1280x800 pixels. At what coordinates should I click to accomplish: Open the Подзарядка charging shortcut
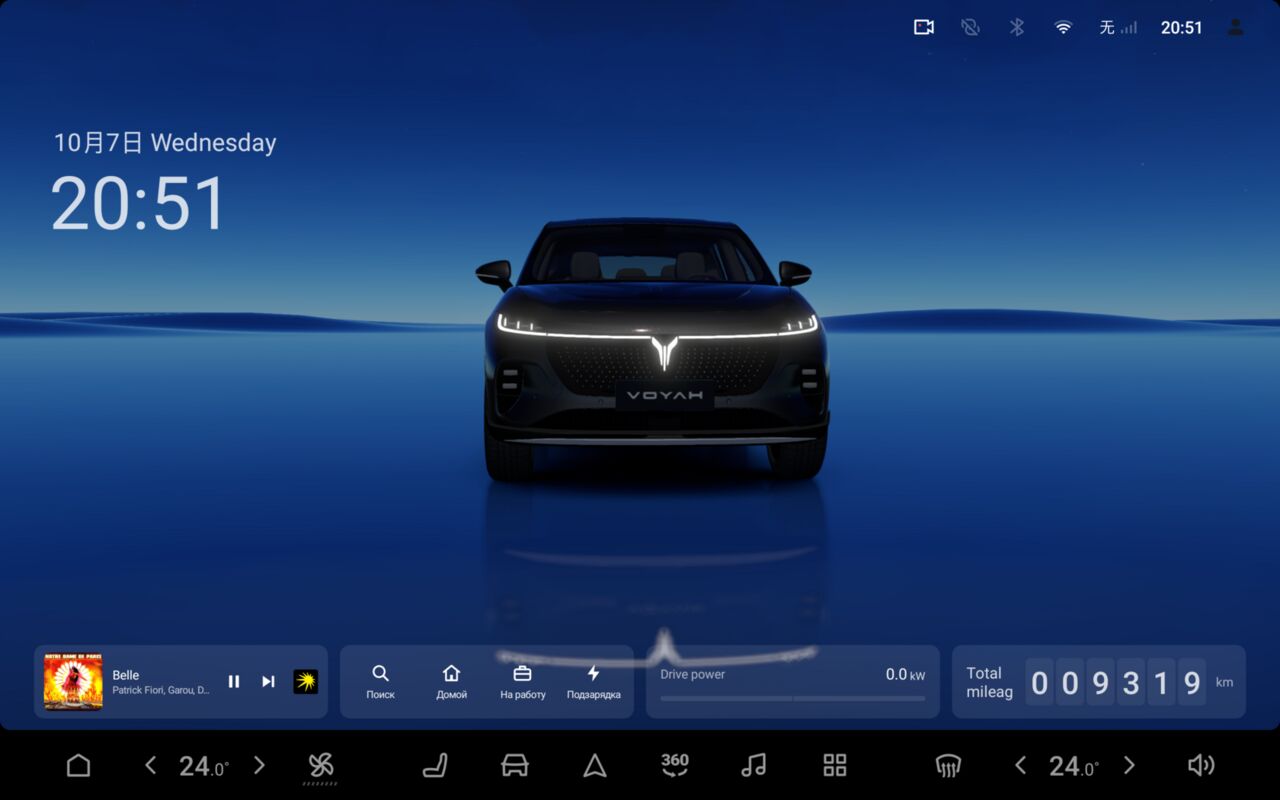(x=593, y=682)
